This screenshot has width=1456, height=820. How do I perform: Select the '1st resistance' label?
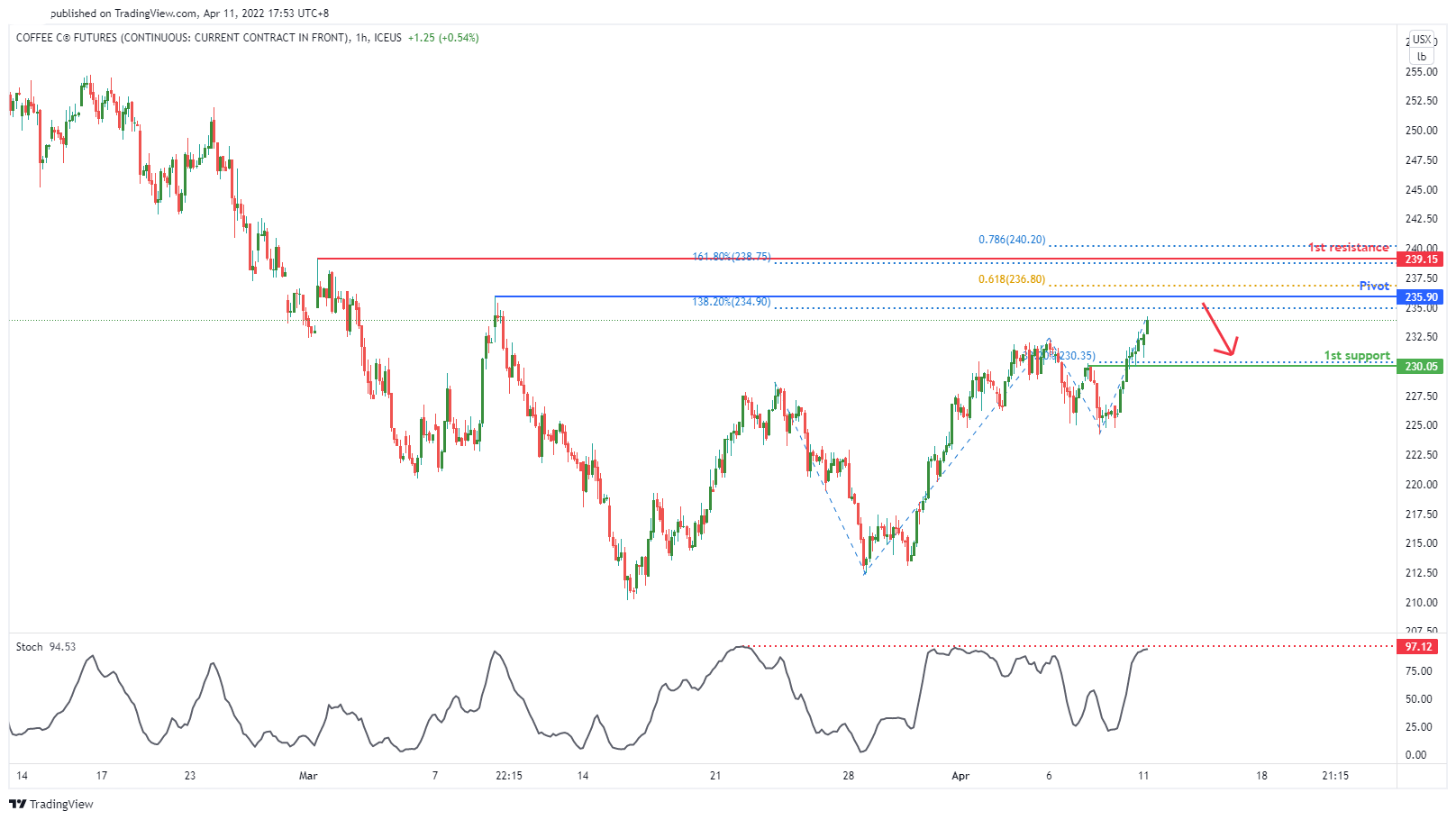point(1349,247)
